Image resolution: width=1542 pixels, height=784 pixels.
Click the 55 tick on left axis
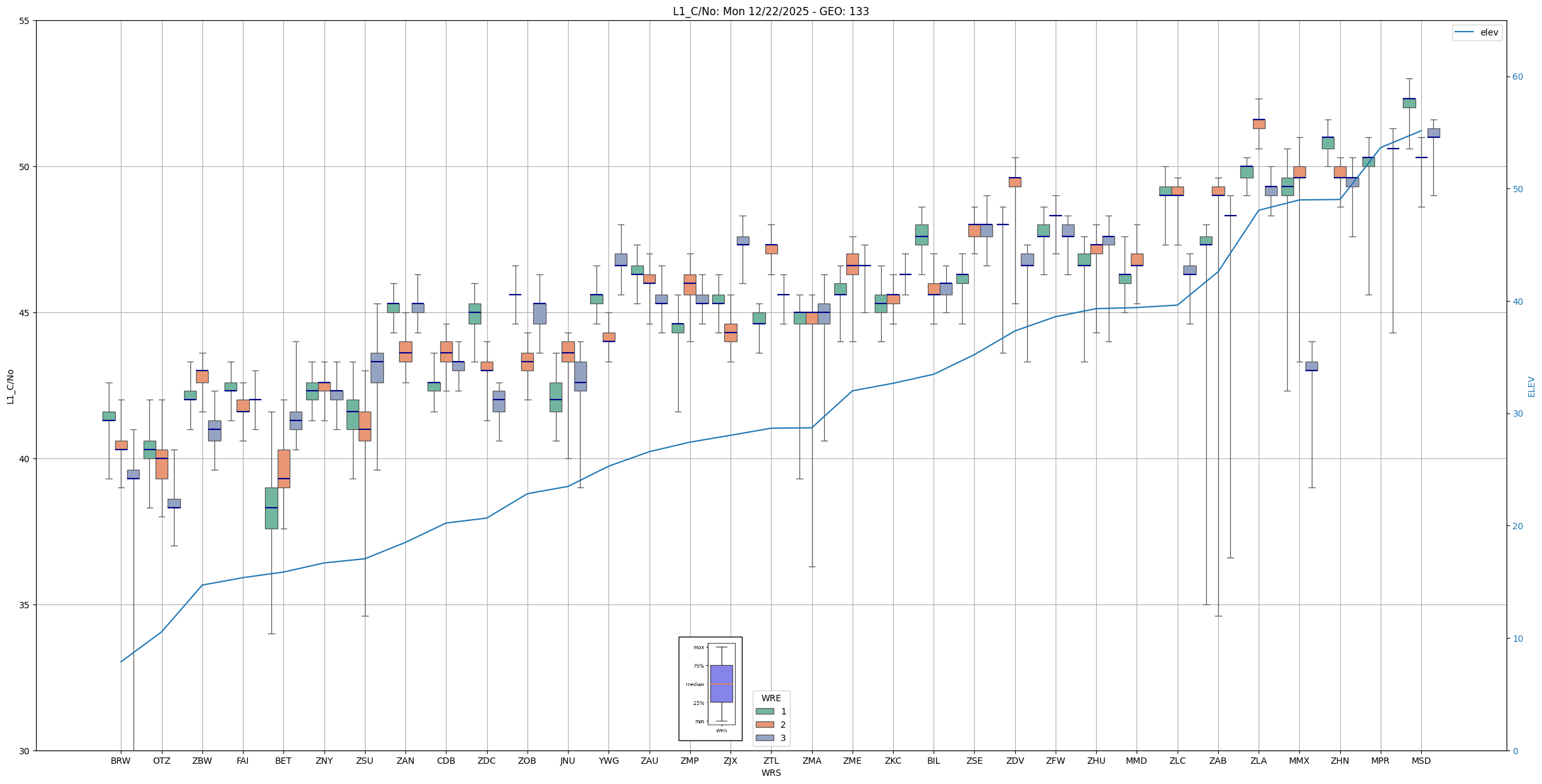coord(25,21)
